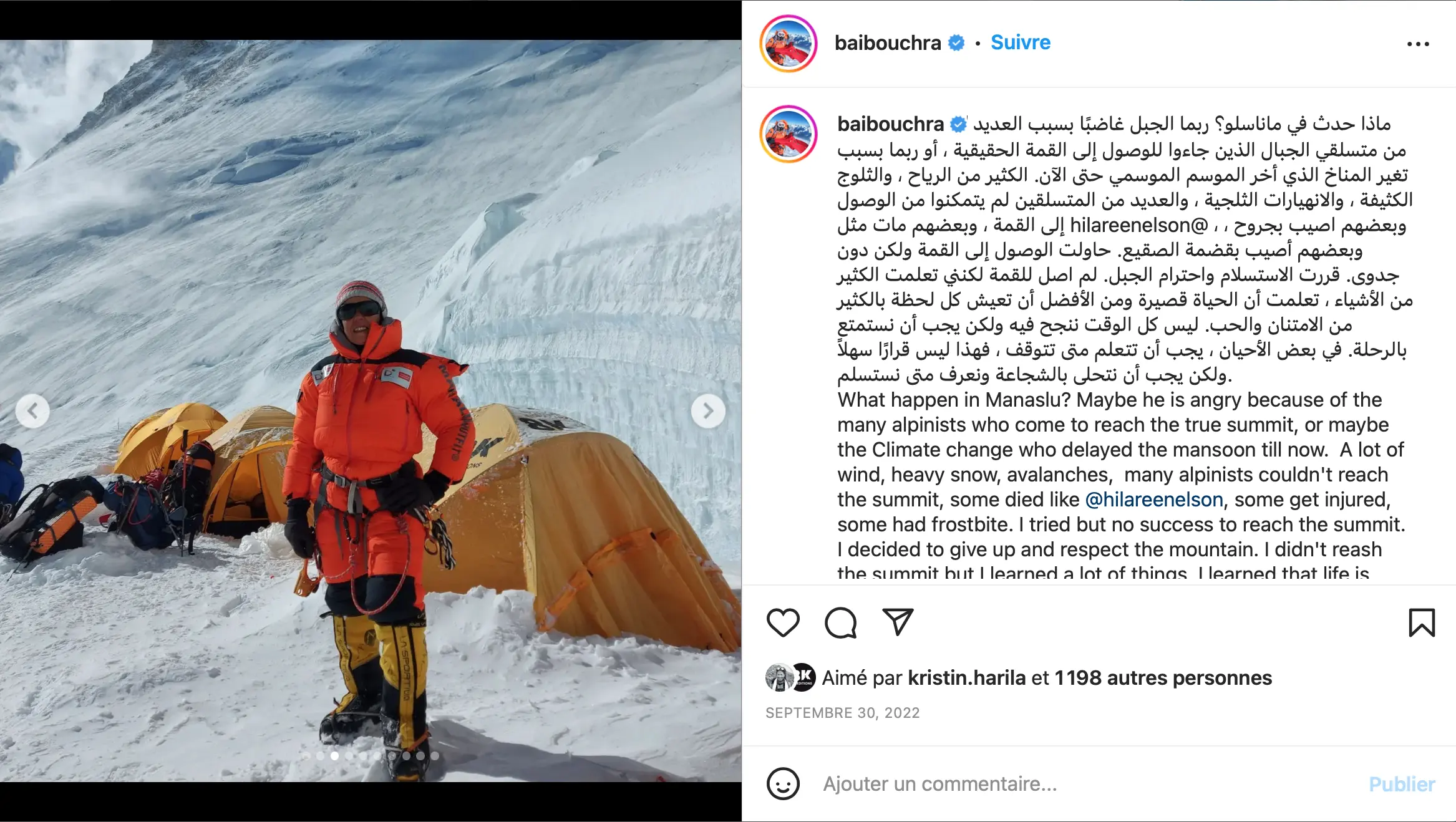Go to next photo with right arrow
This screenshot has height=822, width=1456.
point(708,411)
